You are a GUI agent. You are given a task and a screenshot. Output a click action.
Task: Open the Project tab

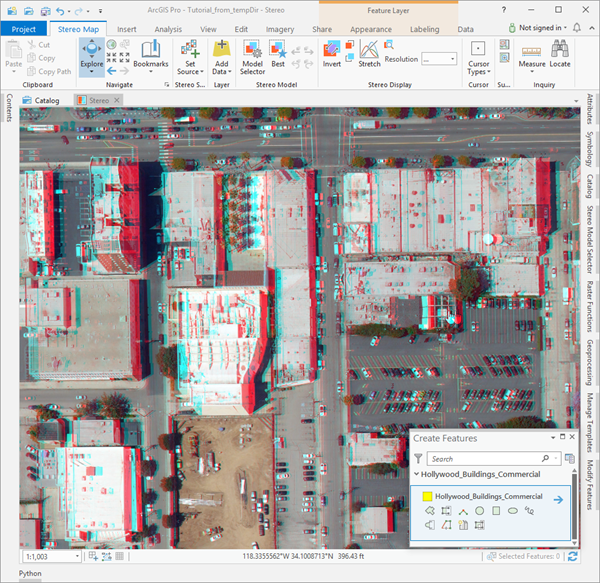[23, 29]
